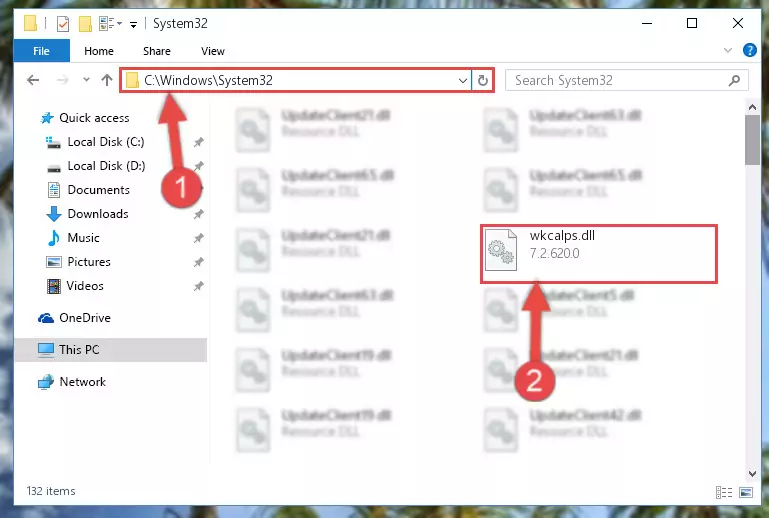This screenshot has width=769, height=518.
Task: Select Network in the navigation pane
Action: tap(82, 382)
